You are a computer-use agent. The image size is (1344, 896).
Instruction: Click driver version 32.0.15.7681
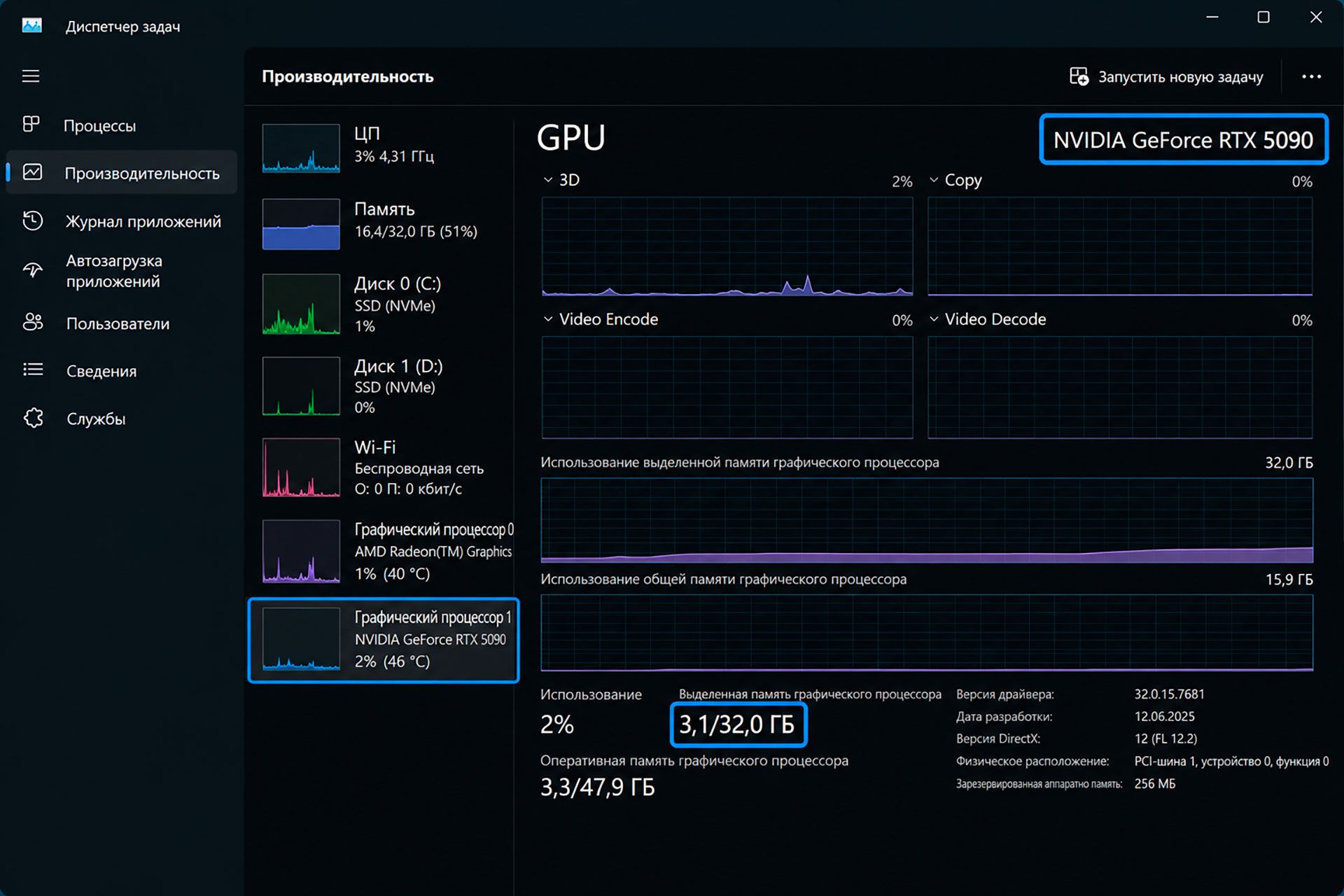click(x=1169, y=694)
